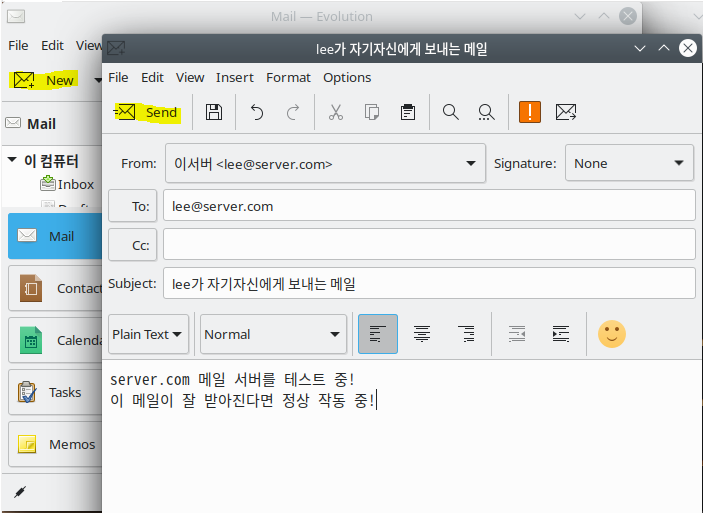Open the Format menu

click(288, 78)
